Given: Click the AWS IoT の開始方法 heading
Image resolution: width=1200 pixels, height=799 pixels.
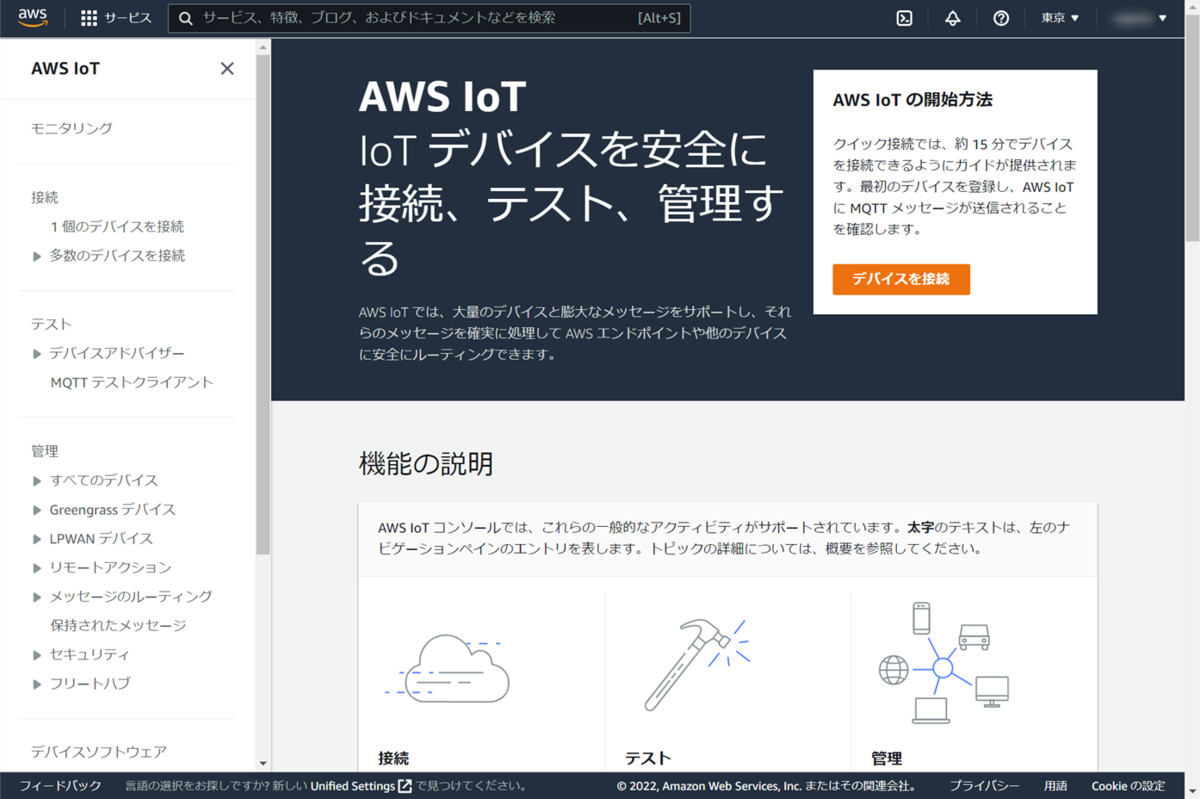Looking at the screenshot, I should [912, 100].
